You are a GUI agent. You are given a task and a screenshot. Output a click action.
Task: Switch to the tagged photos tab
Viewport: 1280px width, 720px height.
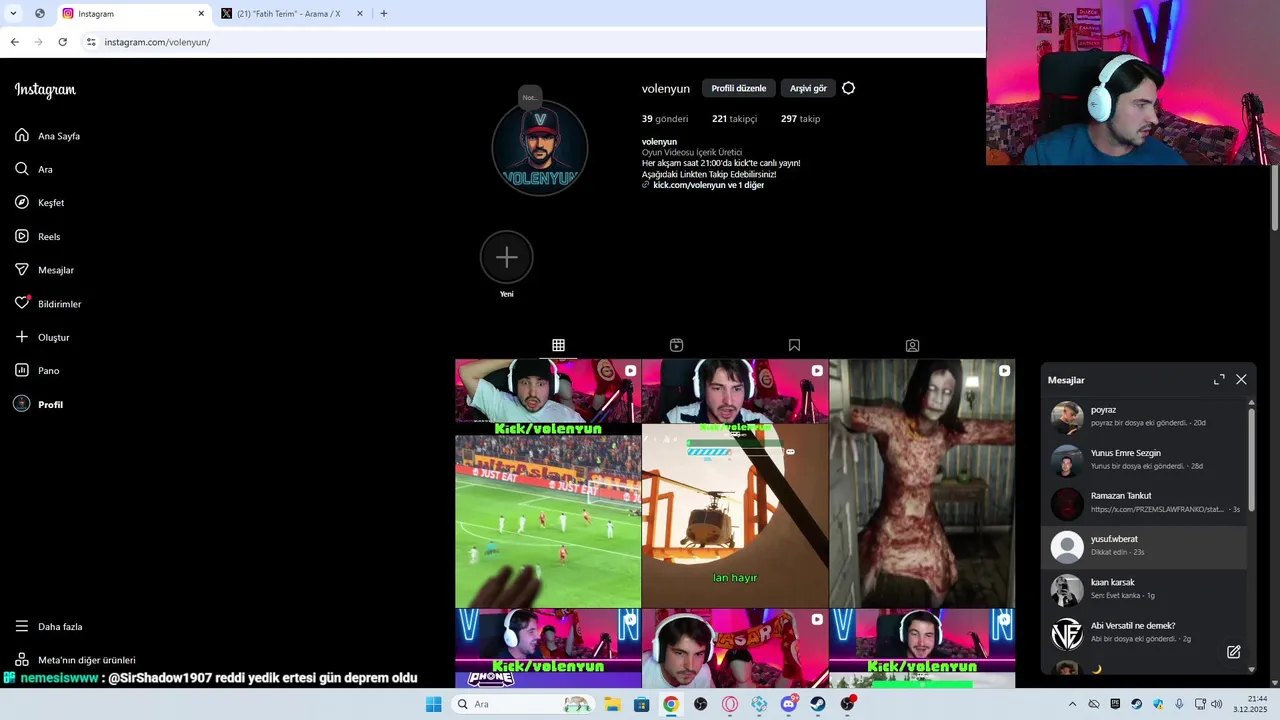pyautogui.click(x=912, y=345)
